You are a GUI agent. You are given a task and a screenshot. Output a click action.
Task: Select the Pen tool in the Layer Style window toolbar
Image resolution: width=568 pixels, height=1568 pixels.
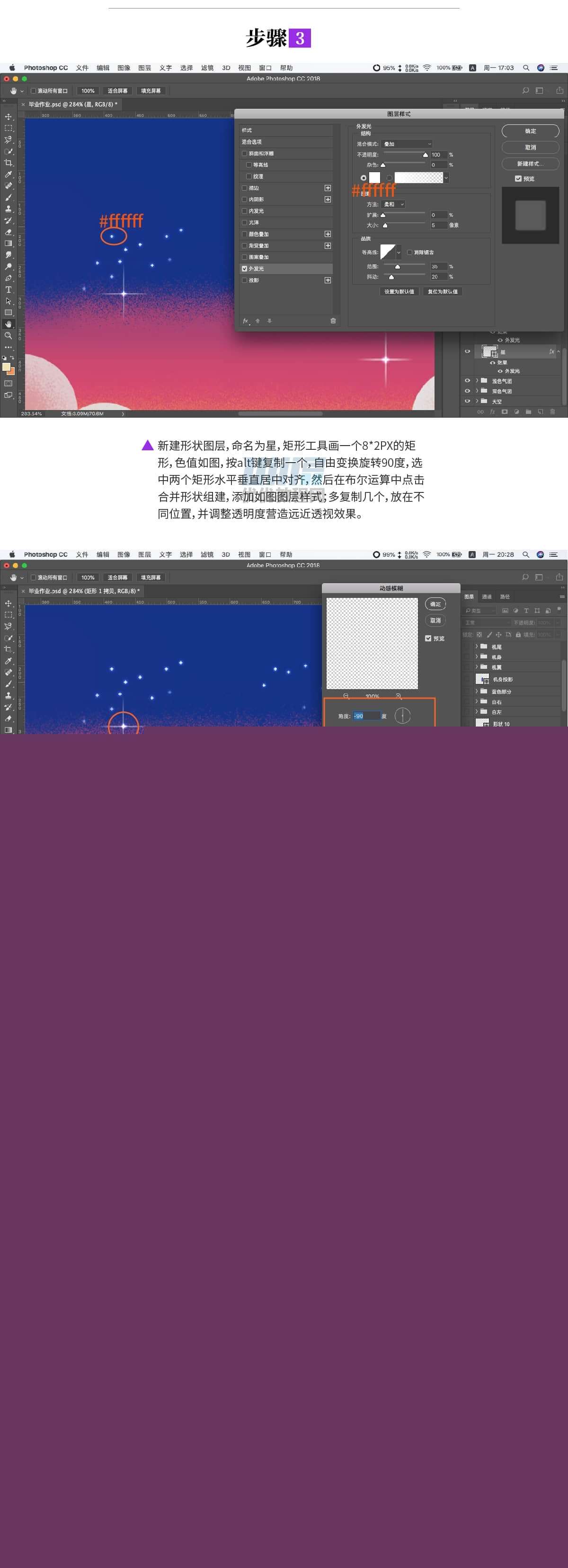click(x=9, y=278)
